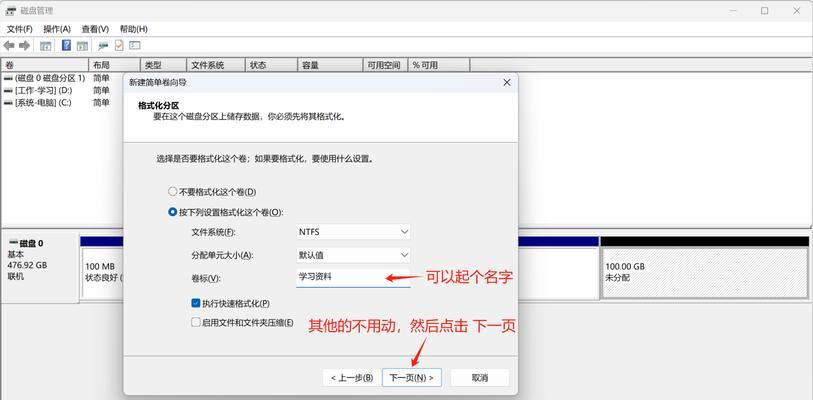
Task: Open the 帮助(H) menu
Action: [x=133, y=29]
